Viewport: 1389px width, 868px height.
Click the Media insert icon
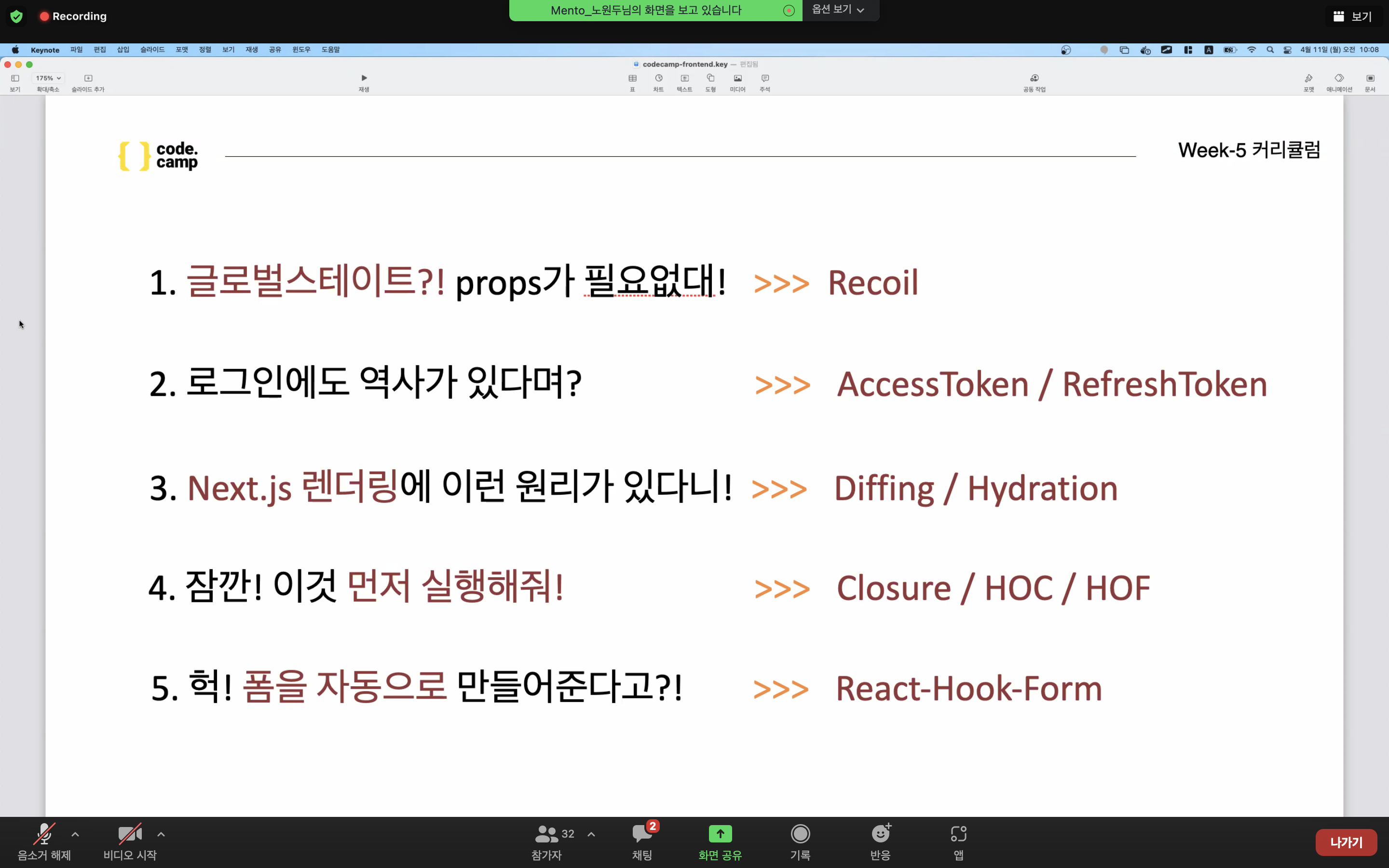(x=737, y=79)
